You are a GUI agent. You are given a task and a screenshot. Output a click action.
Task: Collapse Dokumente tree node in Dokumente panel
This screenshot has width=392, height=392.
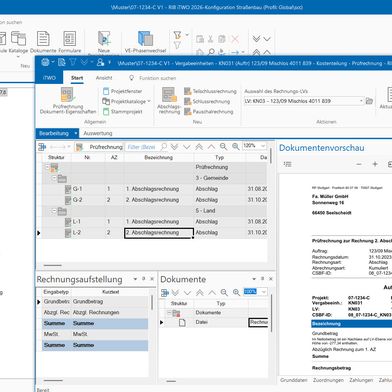coord(169,313)
